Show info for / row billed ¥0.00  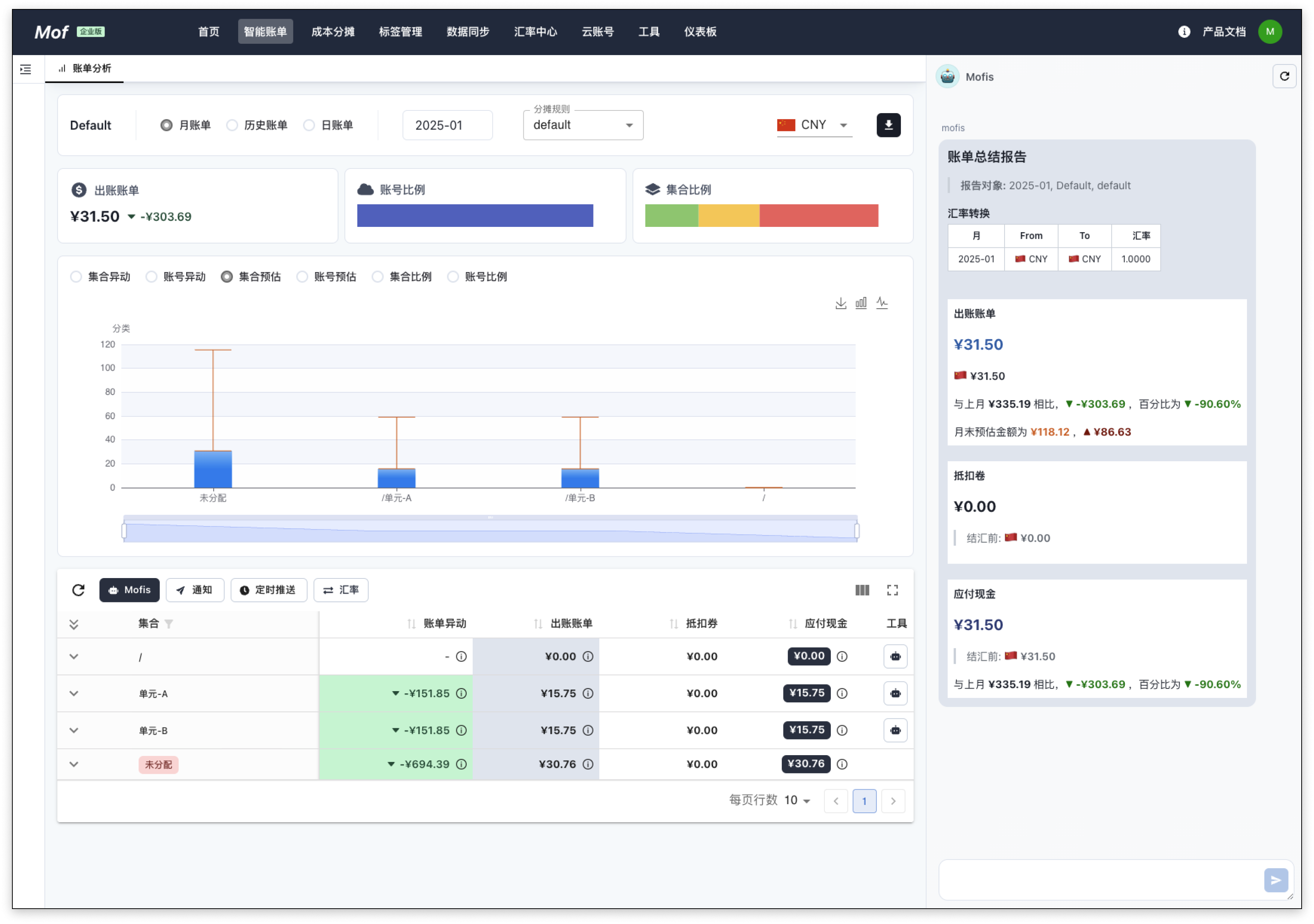588,656
